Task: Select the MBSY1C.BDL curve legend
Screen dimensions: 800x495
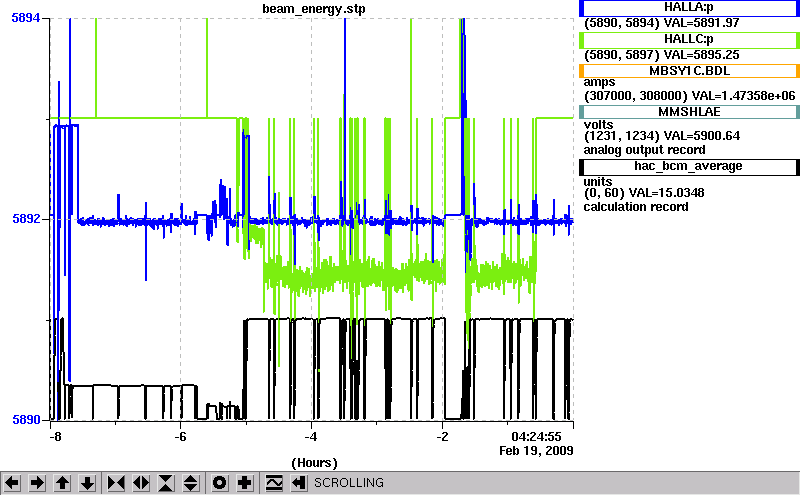Action: tap(689, 71)
